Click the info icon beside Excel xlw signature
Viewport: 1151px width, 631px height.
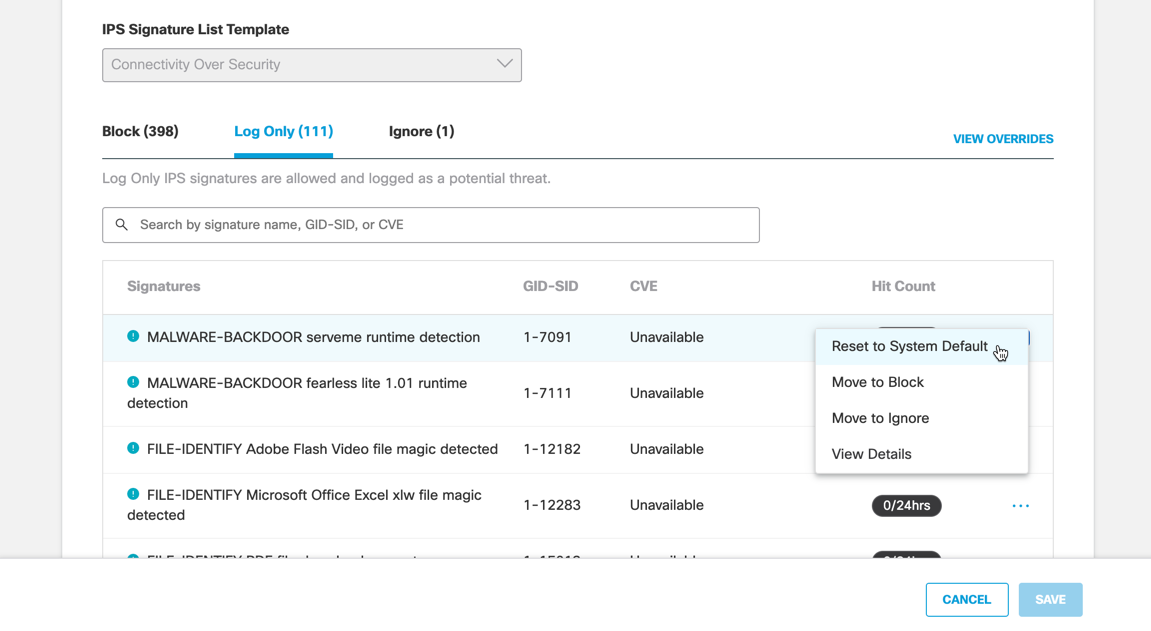click(x=133, y=495)
